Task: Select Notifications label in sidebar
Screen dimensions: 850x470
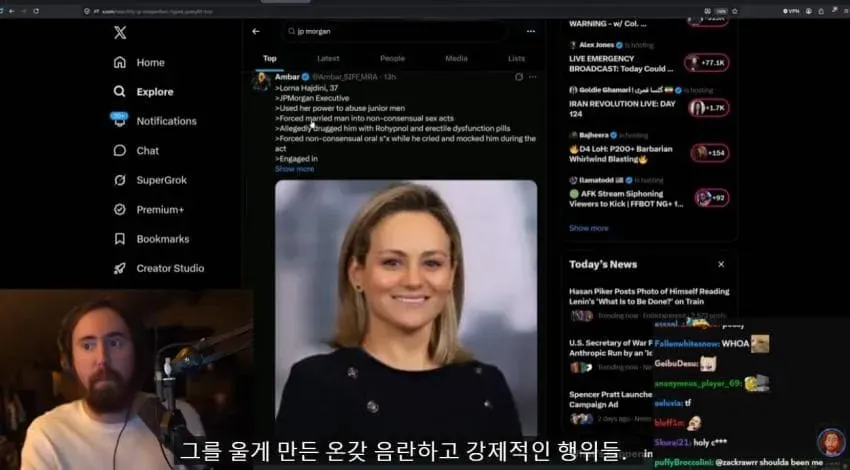Action: coord(166,121)
